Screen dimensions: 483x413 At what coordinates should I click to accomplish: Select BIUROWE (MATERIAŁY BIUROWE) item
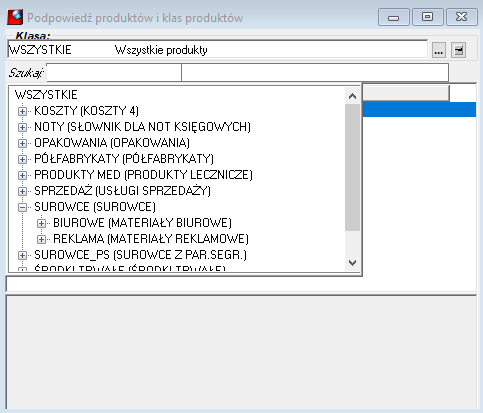tap(142, 223)
